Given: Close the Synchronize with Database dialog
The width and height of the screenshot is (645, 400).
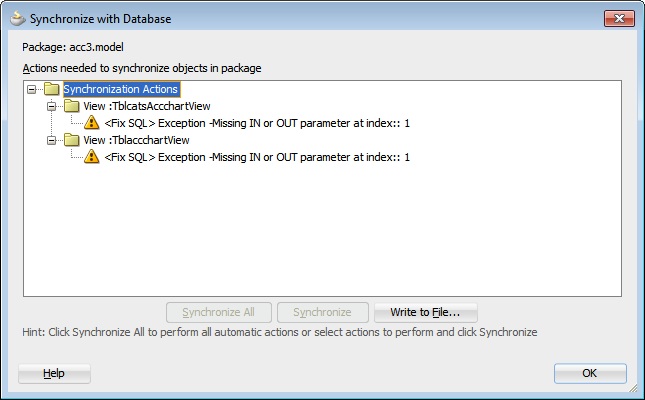Looking at the screenshot, I should (616, 18).
